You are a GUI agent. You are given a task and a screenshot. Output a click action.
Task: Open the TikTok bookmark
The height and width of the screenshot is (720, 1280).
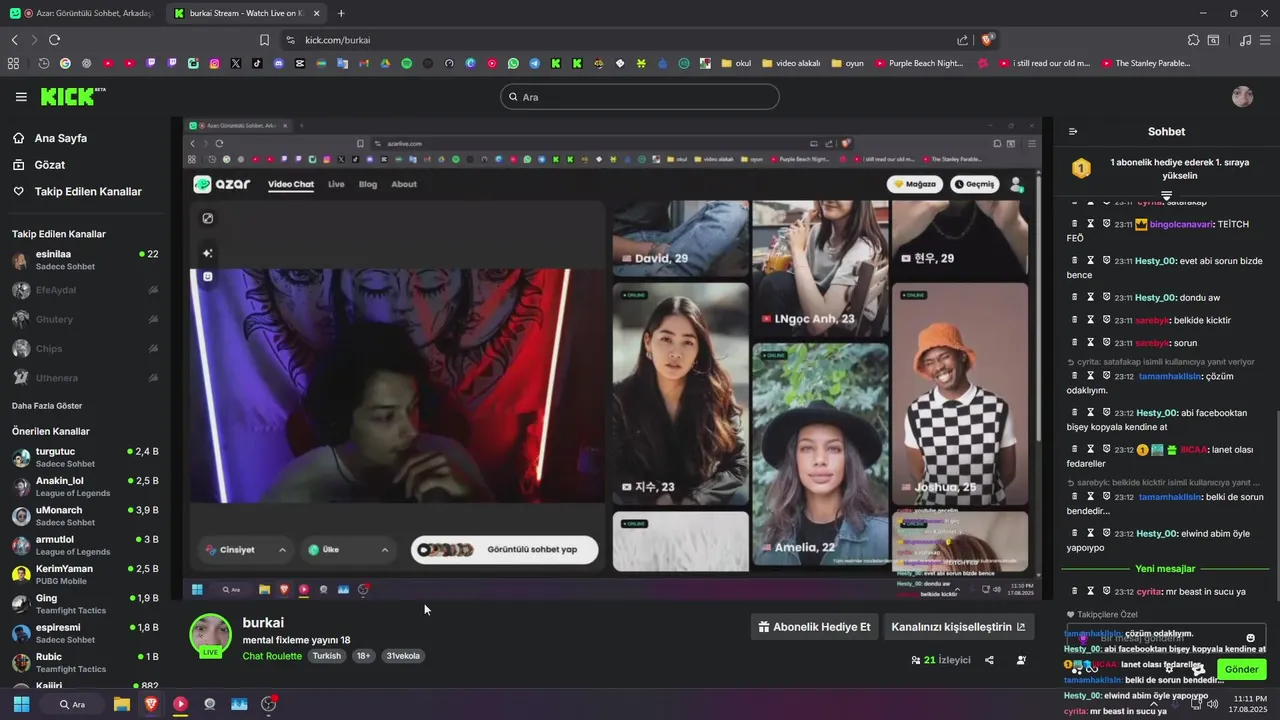(x=257, y=63)
